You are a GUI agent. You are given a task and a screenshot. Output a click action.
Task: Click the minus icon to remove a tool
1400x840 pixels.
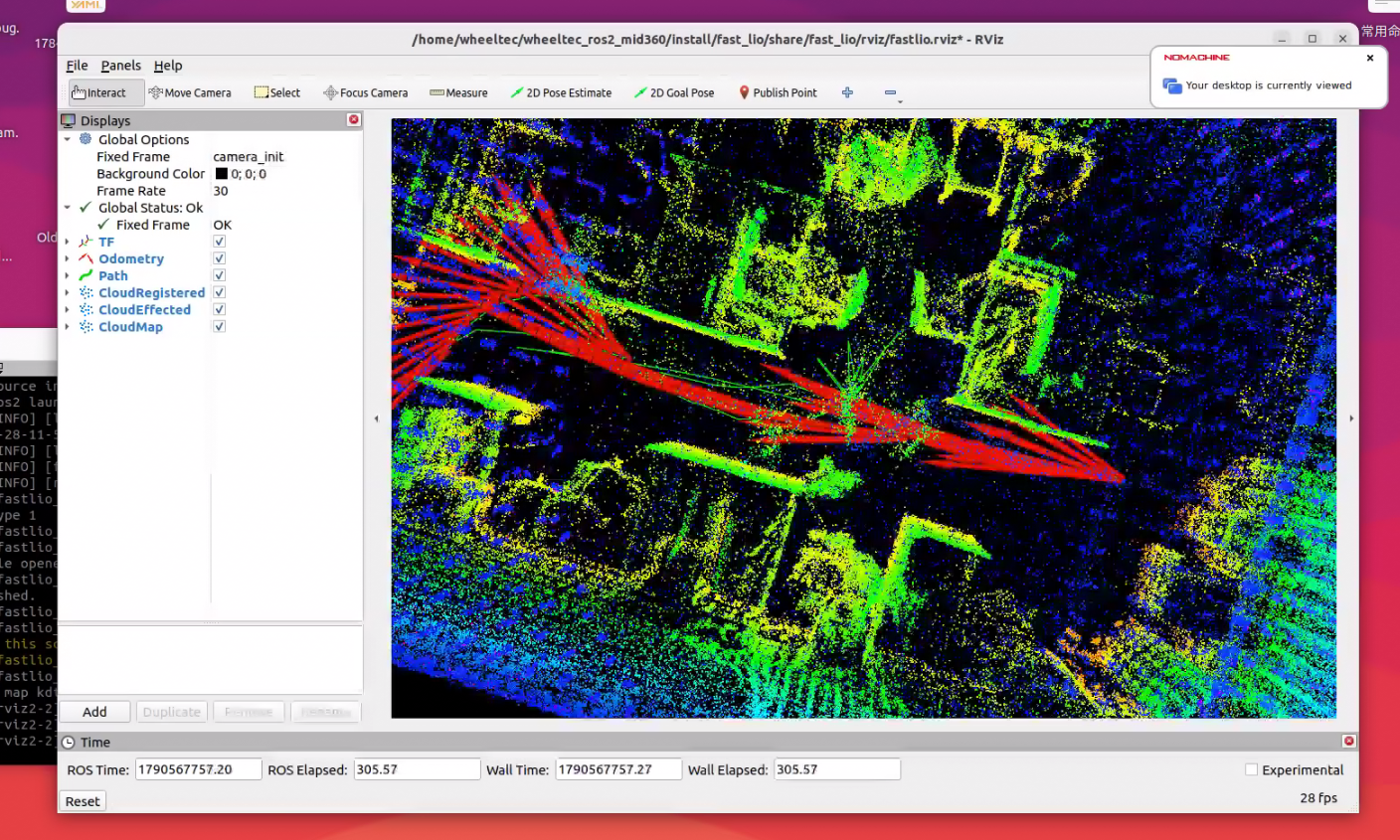click(890, 92)
